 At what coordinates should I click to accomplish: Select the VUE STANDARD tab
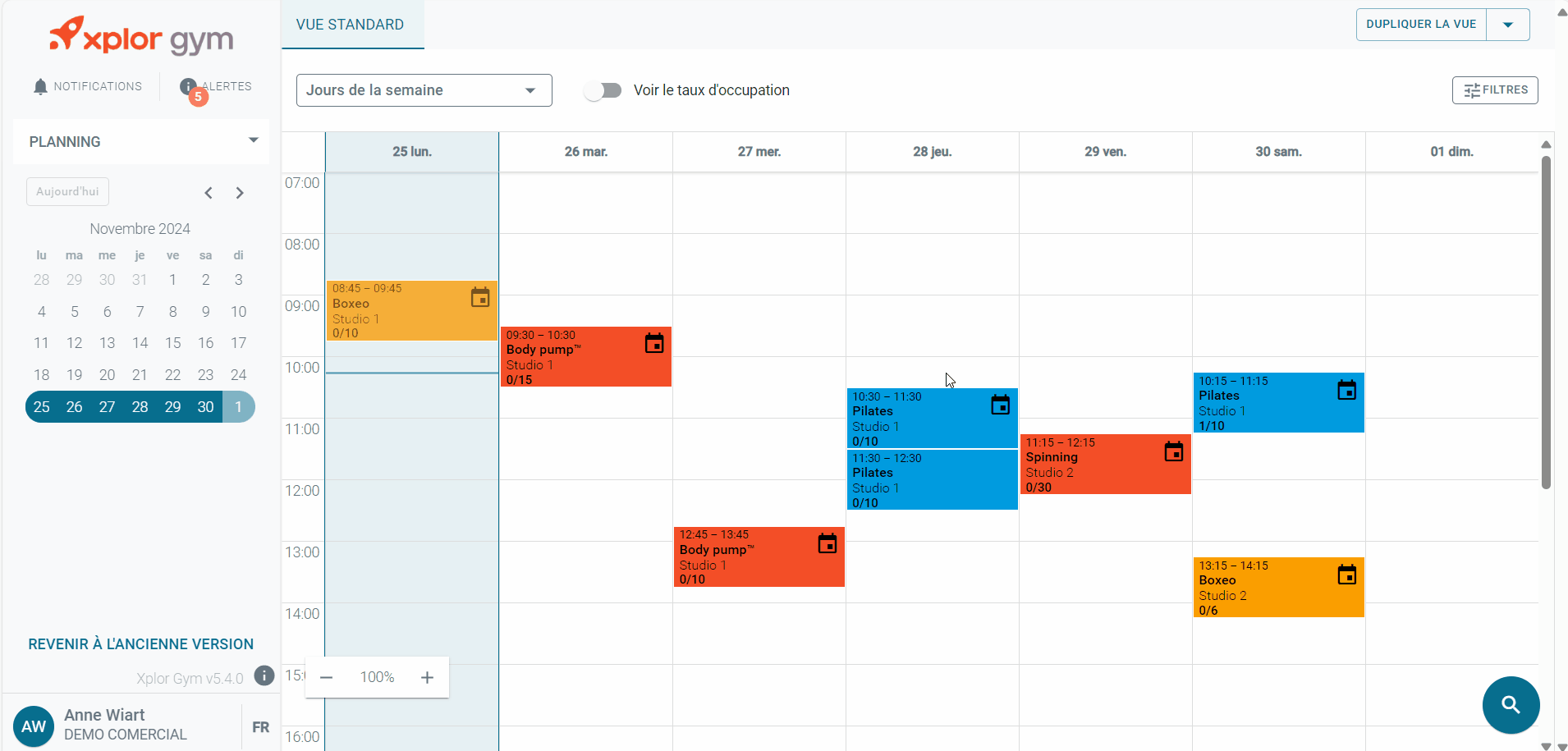(351, 25)
